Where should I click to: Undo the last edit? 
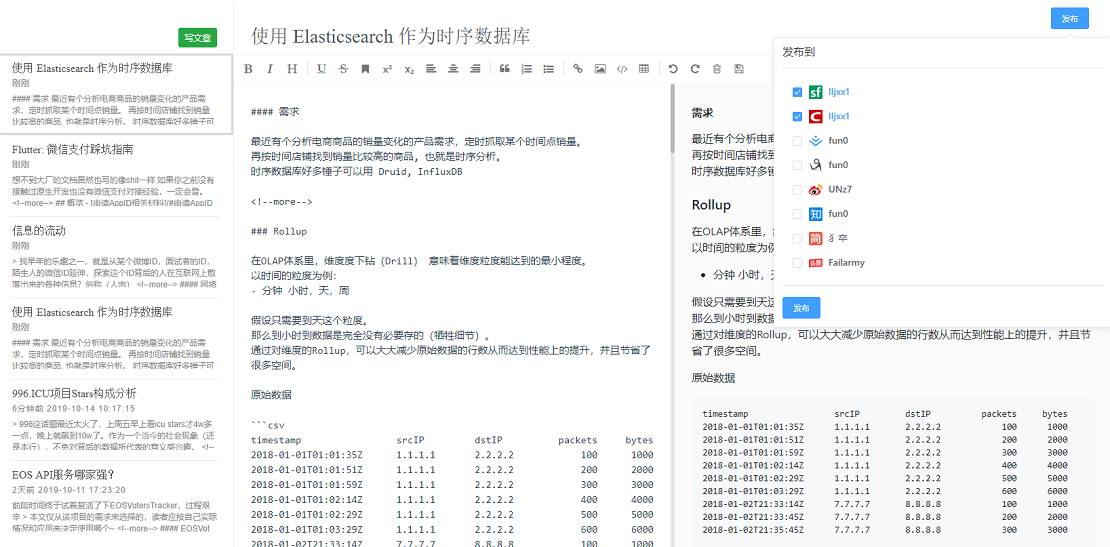pos(673,69)
